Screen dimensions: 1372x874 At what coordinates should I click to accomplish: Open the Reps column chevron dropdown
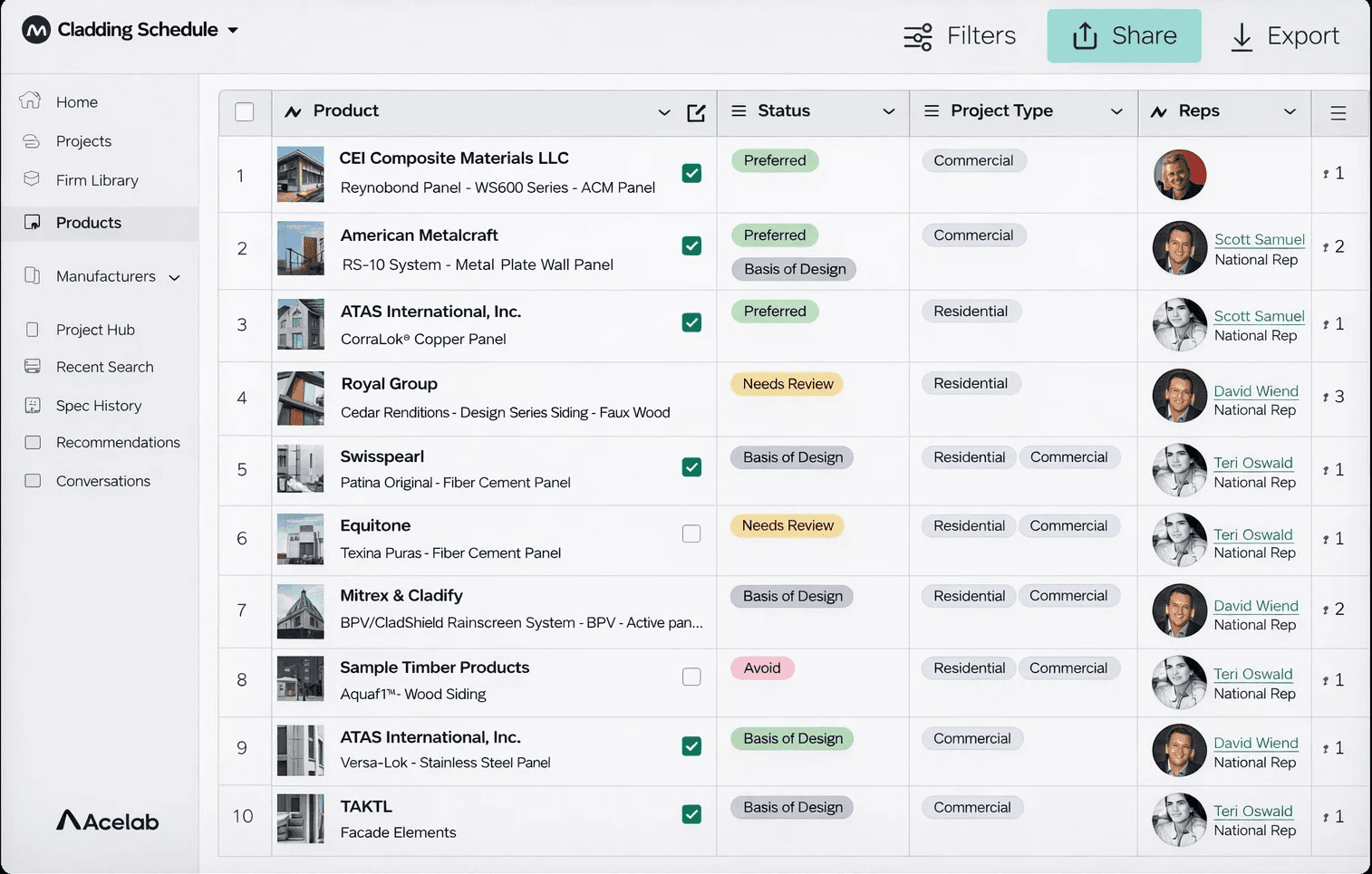(1290, 111)
